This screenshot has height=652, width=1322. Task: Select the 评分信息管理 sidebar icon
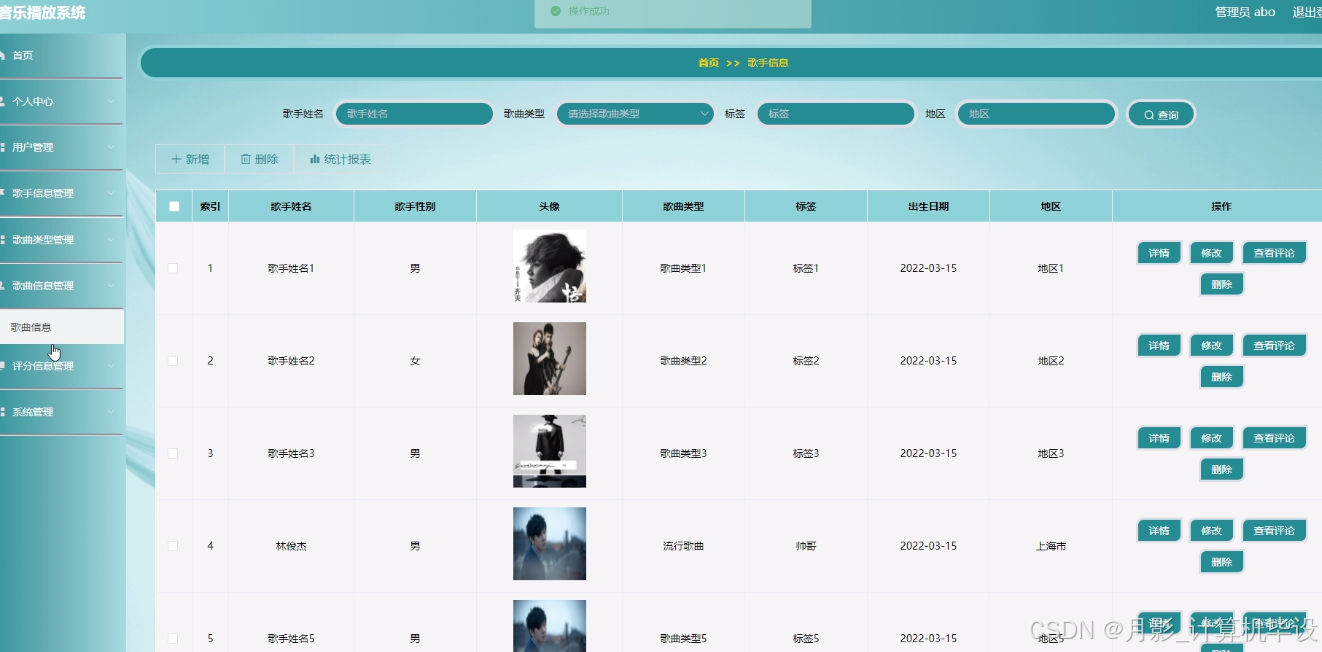click(x=5, y=367)
